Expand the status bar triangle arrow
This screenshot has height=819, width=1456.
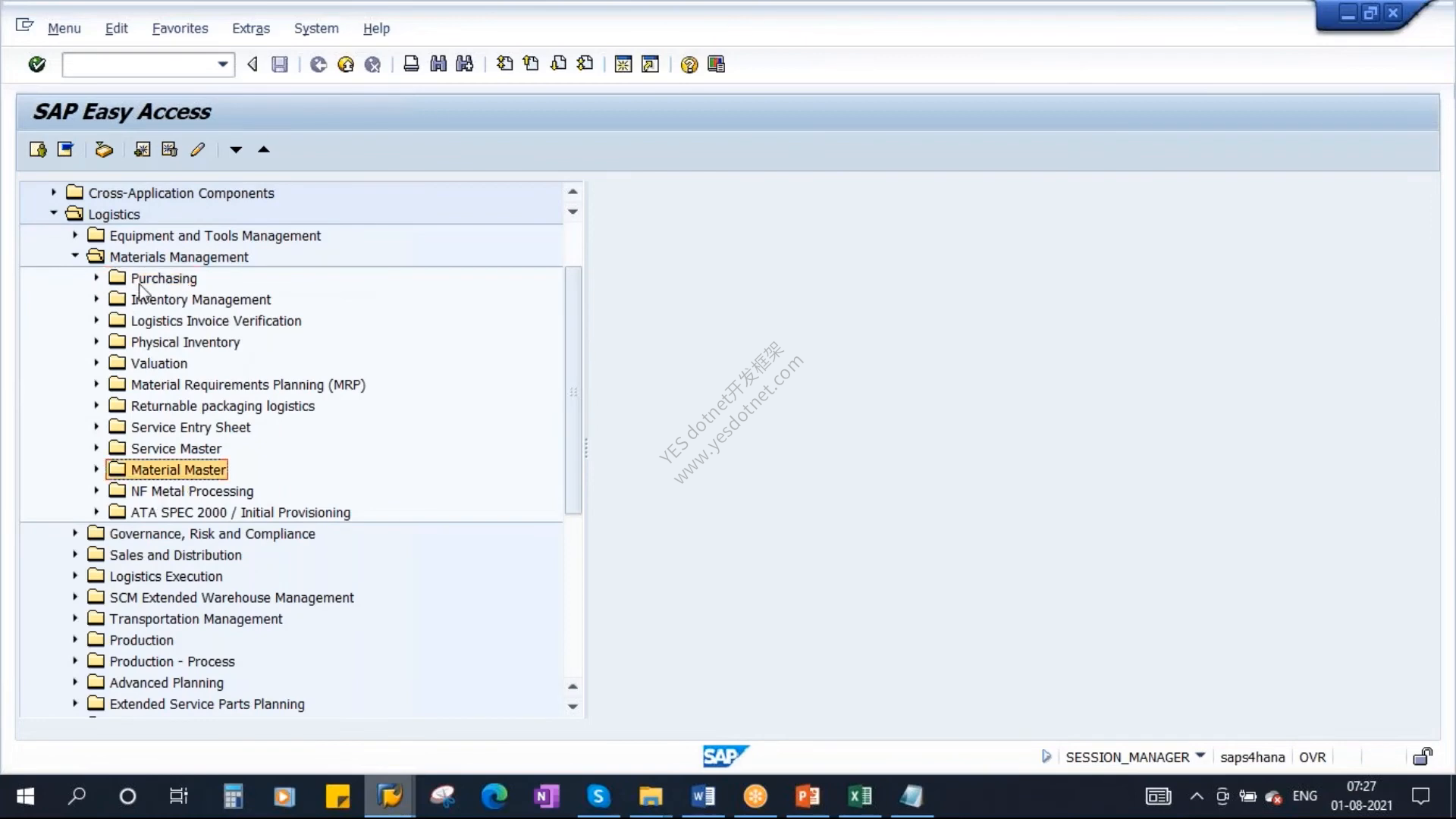[x=1046, y=756]
